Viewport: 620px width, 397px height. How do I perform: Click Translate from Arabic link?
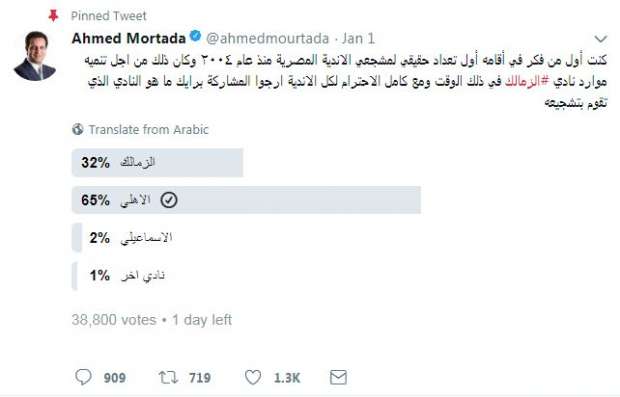click(x=148, y=129)
